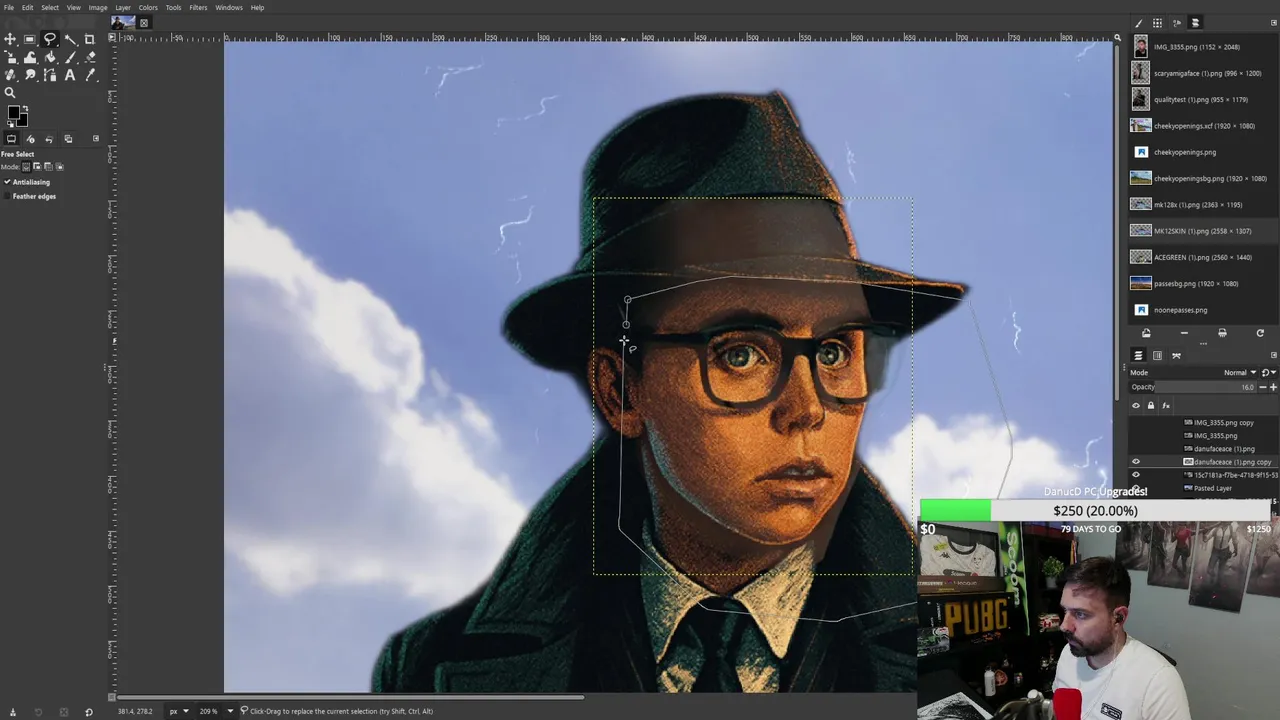This screenshot has height=720, width=1280.
Task: Select the Rectangle Select tool
Action: (30, 39)
